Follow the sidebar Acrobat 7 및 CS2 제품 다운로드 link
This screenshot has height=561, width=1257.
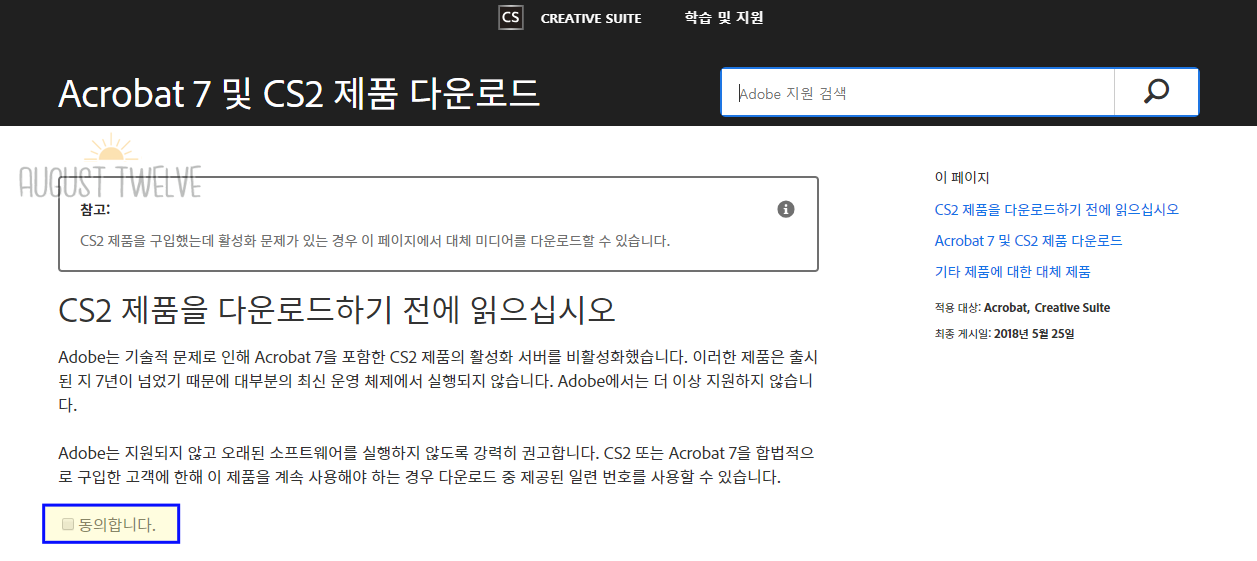coord(1028,241)
